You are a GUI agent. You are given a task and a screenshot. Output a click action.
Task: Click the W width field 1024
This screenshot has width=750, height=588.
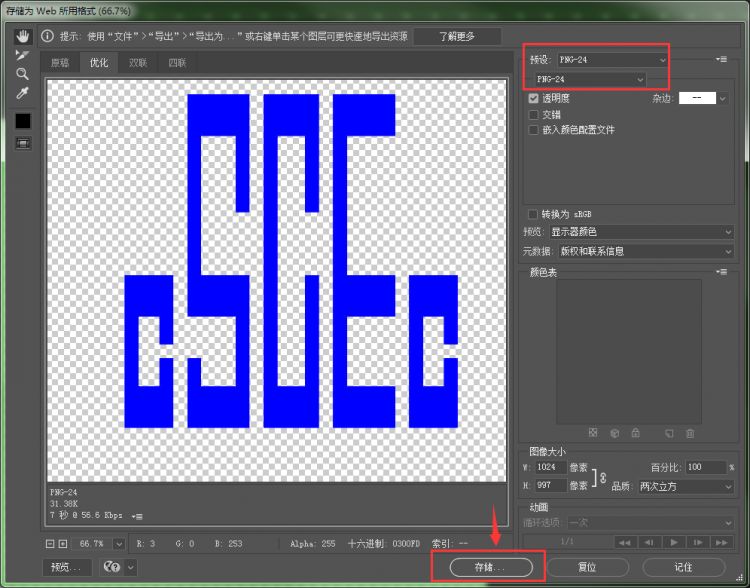[551, 467]
